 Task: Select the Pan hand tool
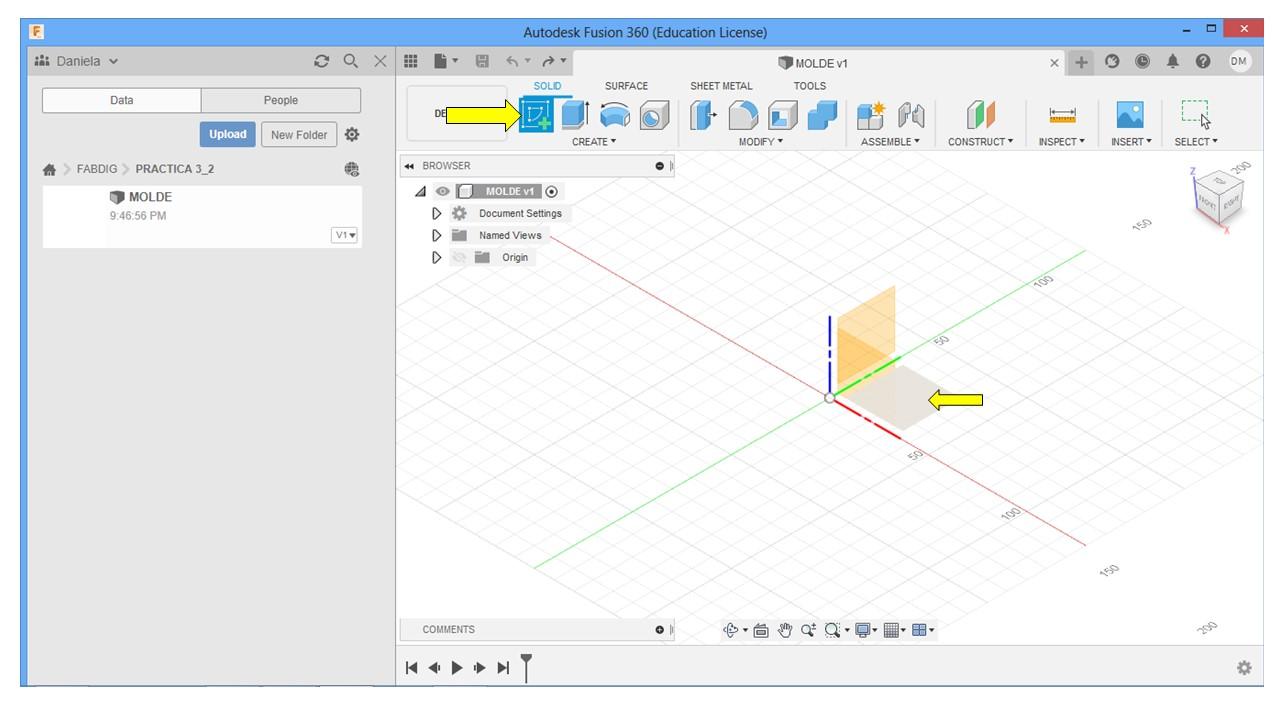coord(785,630)
